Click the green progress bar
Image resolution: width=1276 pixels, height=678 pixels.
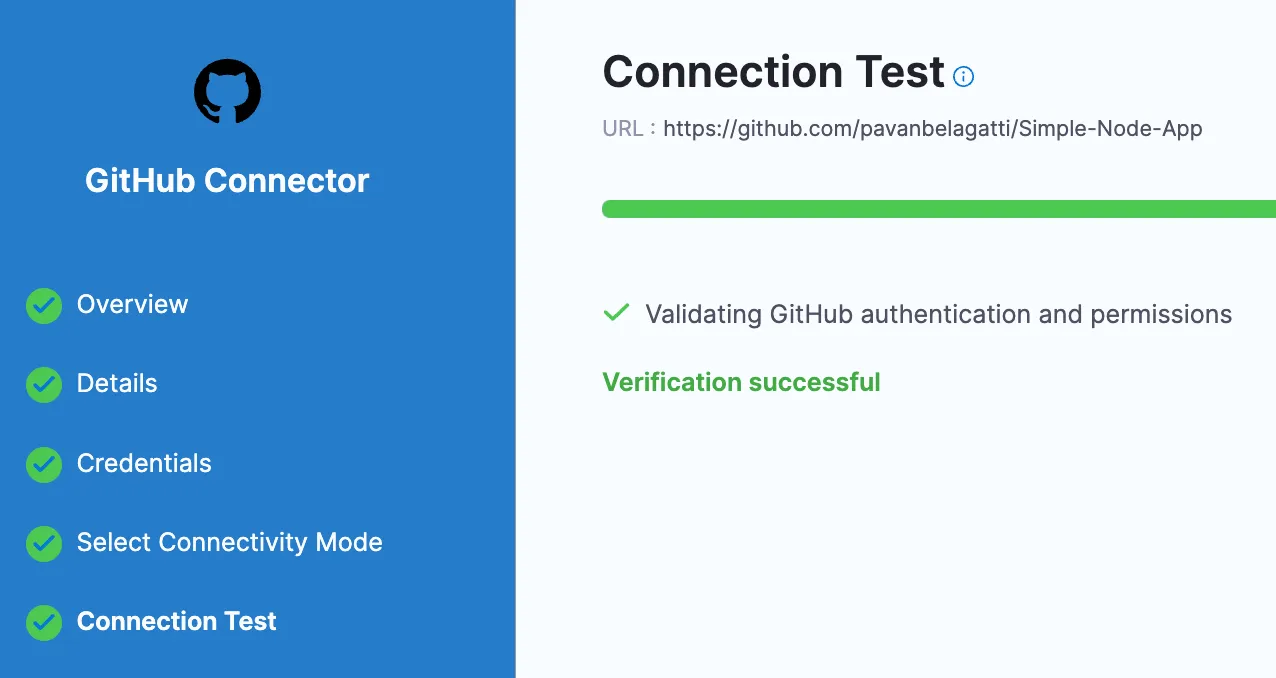(x=938, y=208)
